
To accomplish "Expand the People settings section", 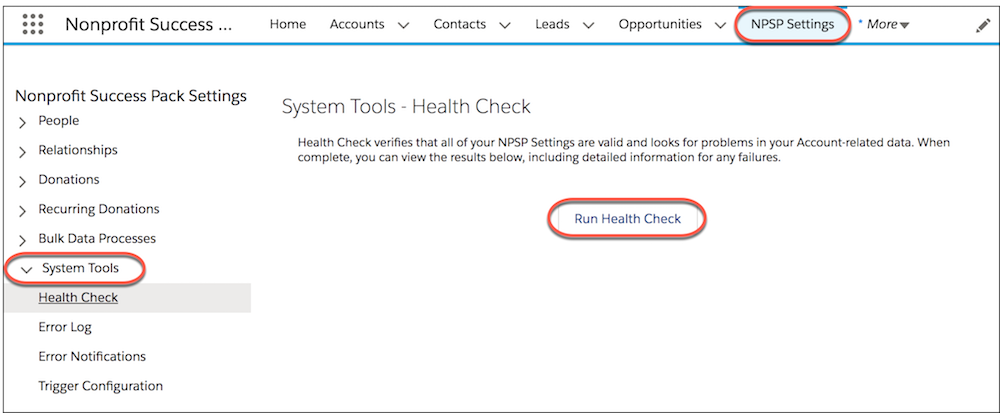I will click(23, 122).
